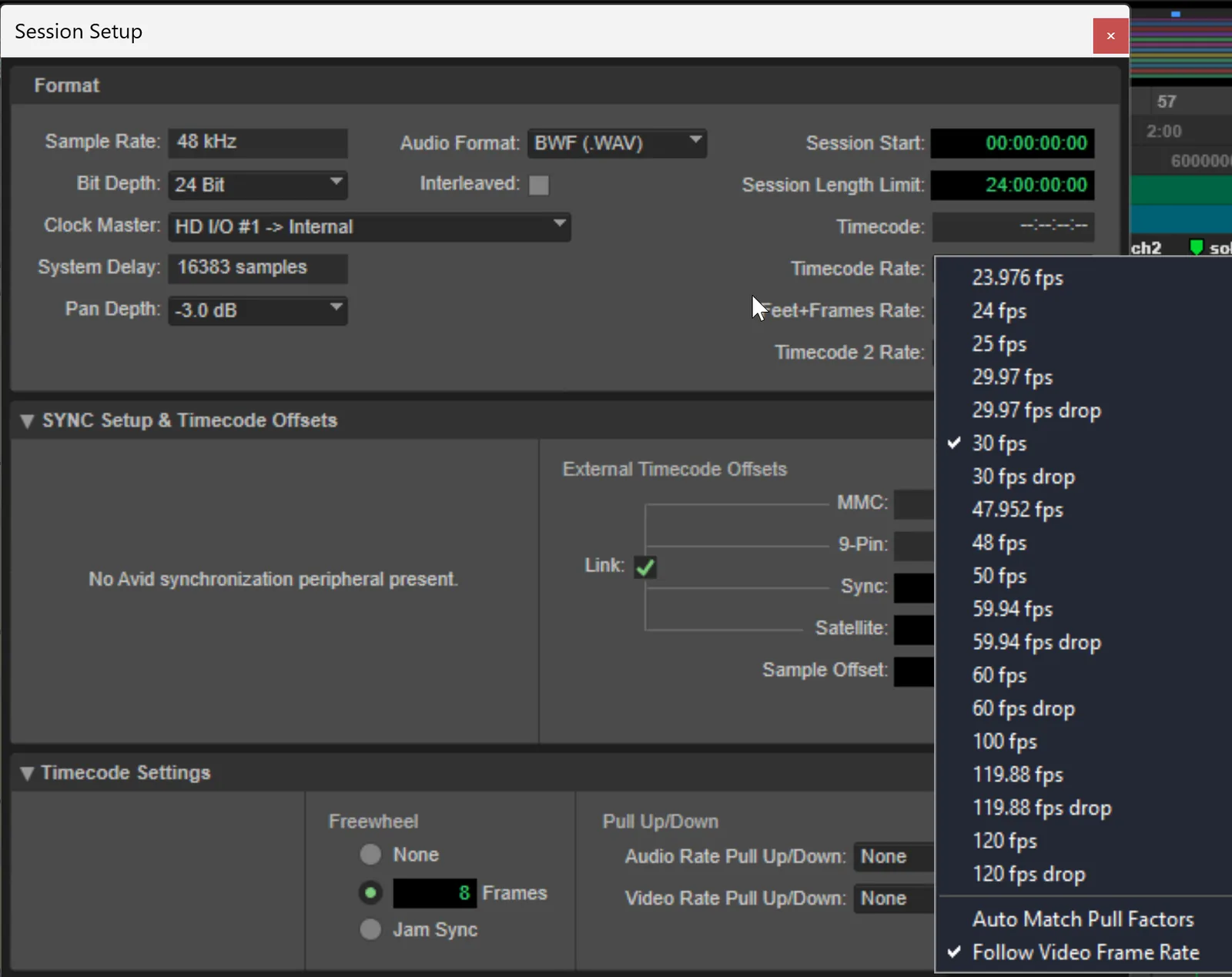This screenshot has width=1232, height=977.
Task: Click the 9-Pin offset field
Action: click(914, 546)
